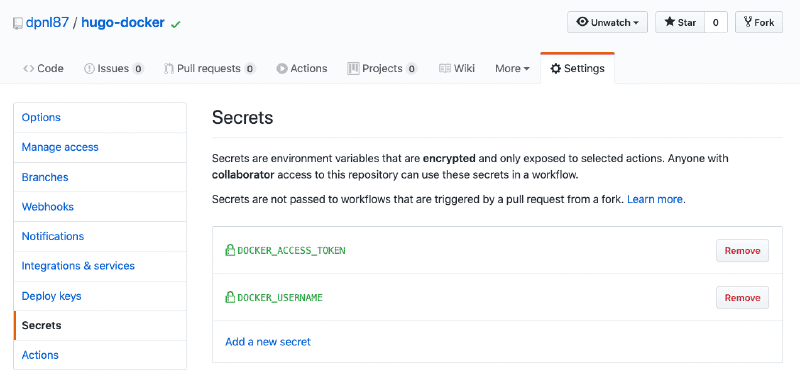Click the repository icon beside dpnl87
Viewport: 800px width, 377px height.
(18, 23)
